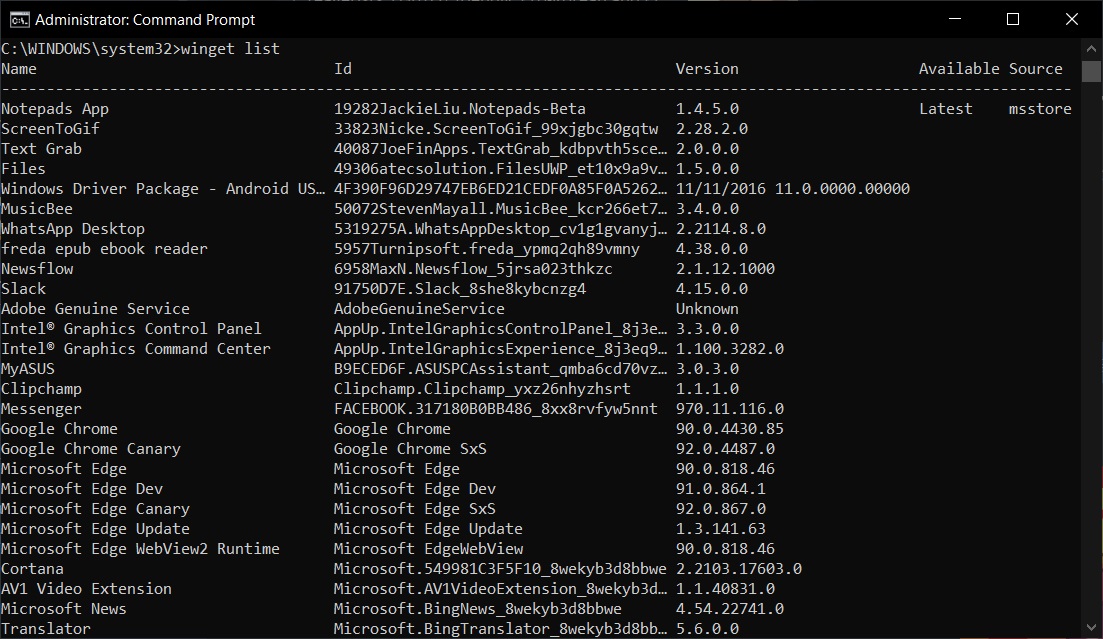Click the '5957Turnipsoft.freda' id
This screenshot has height=639, width=1103.
(487, 249)
